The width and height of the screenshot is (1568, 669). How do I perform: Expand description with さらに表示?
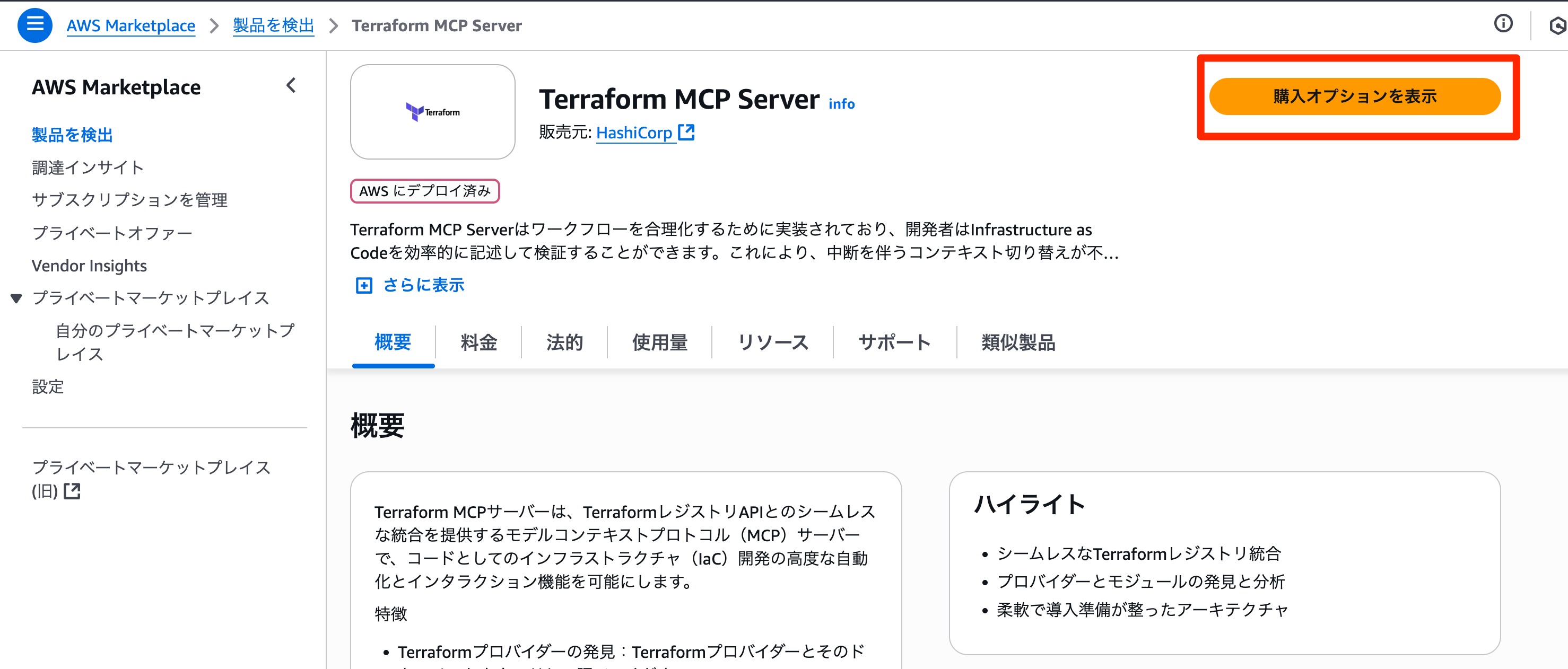424,285
